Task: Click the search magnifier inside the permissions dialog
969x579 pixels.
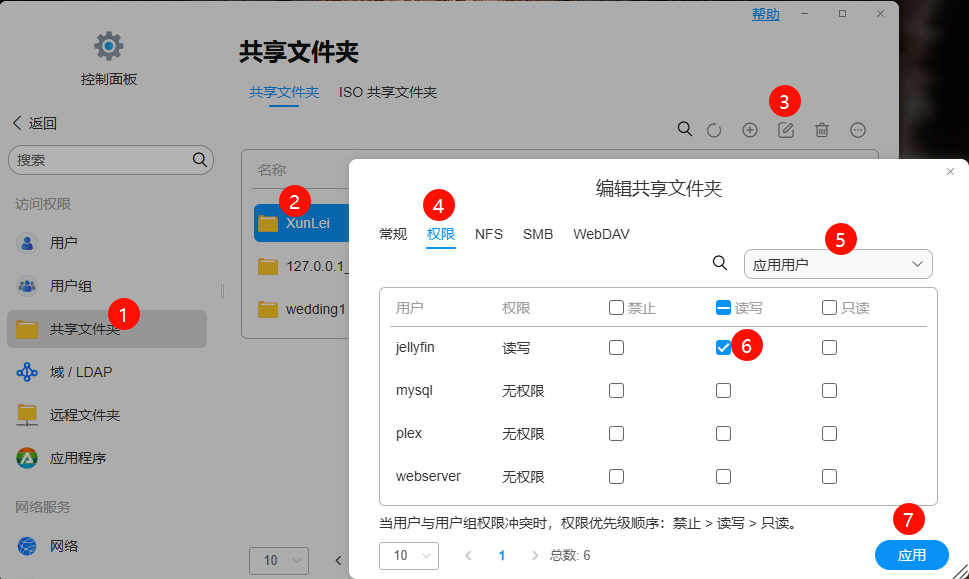Action: pos(719,263)
